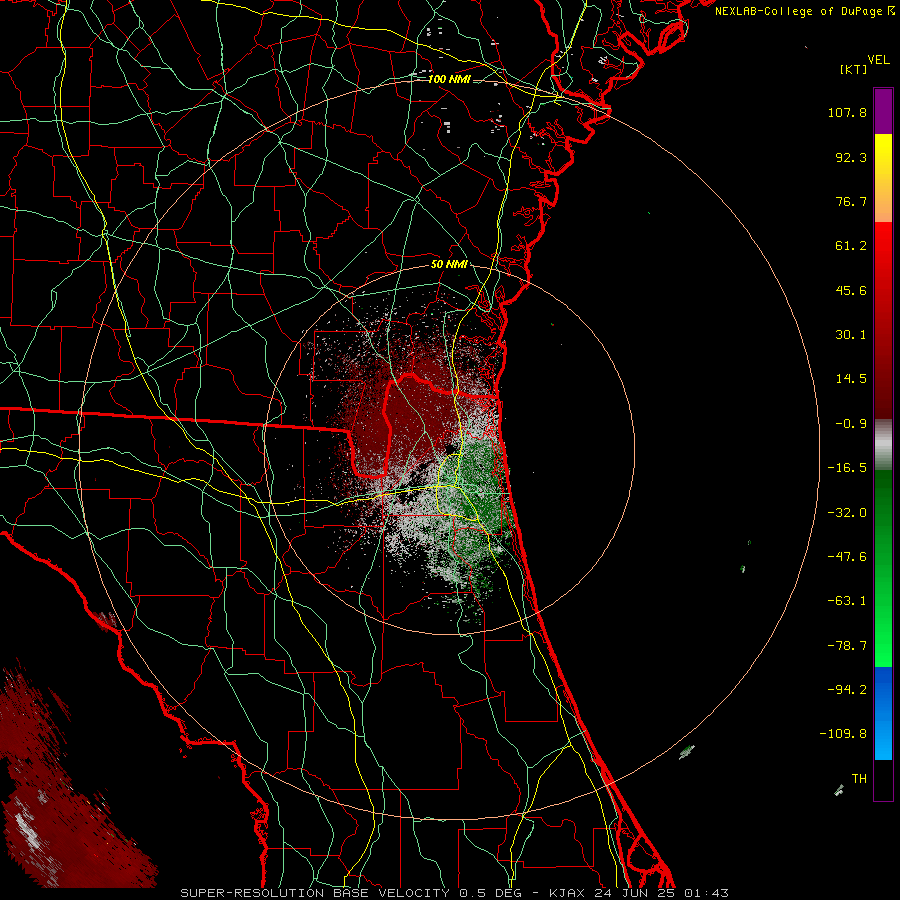Pick the black TH segment of the color bar
This screenshot has height=900, width=900.
(x=883, y=779)
